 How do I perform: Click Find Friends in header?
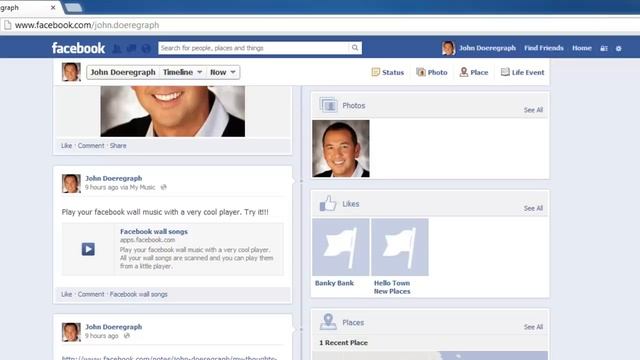(x=544, y=48)
